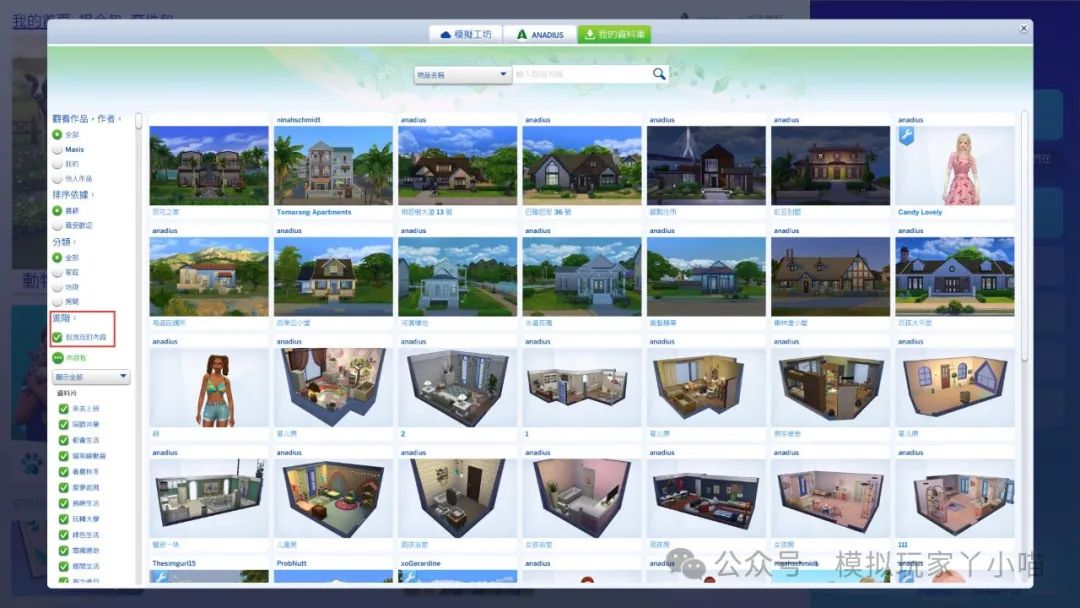Choose the Maxis creator radio button
Screen dimensions: 1080x608
[x=58, y=149]
